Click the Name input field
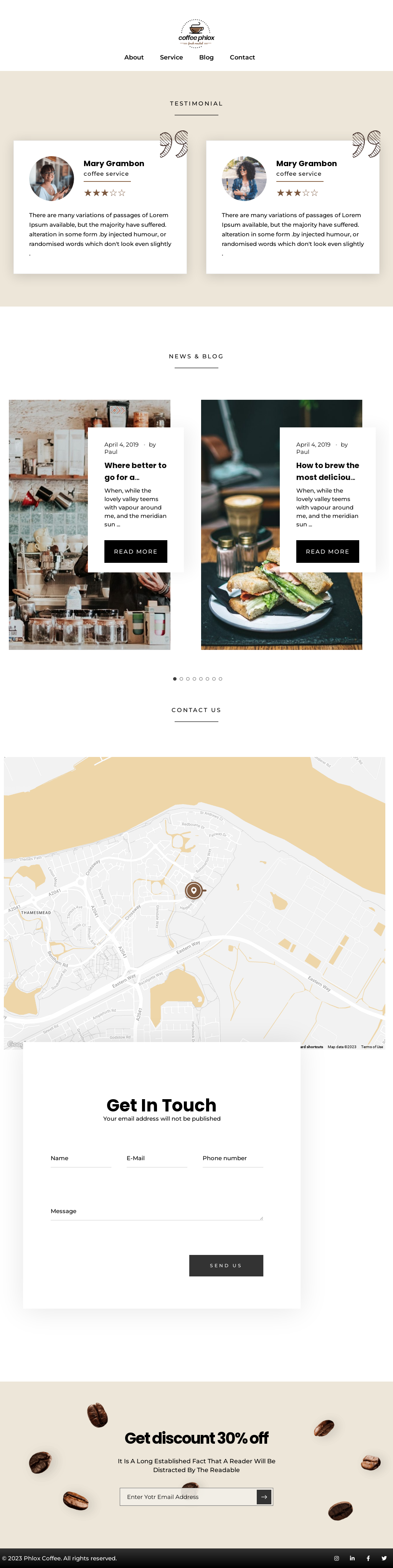Screen dimensions: 393x1568 coord(81,1158)
